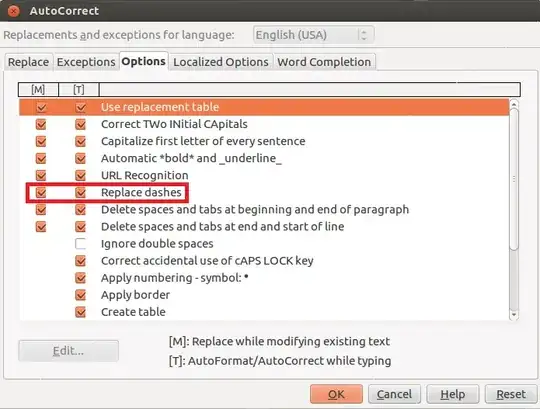This screenshot has width=540, height=409.
Task: Toggle [M] checkbox for Use replacement table
Action: pyautogui.click(x=41, y=107)
